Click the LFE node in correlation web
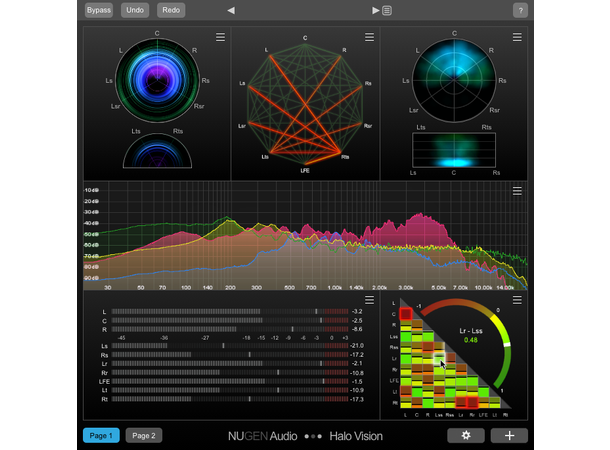 point(305,170)
